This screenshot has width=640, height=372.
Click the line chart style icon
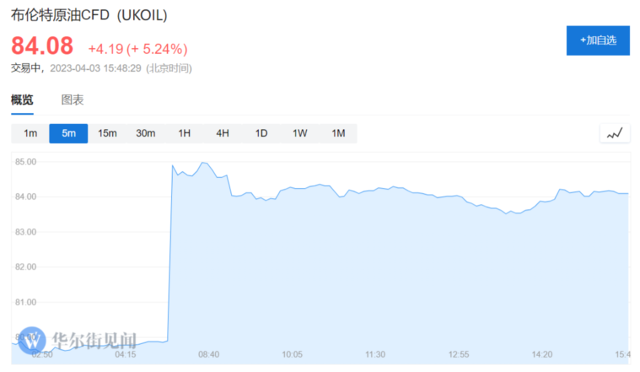tap(615, 134)
